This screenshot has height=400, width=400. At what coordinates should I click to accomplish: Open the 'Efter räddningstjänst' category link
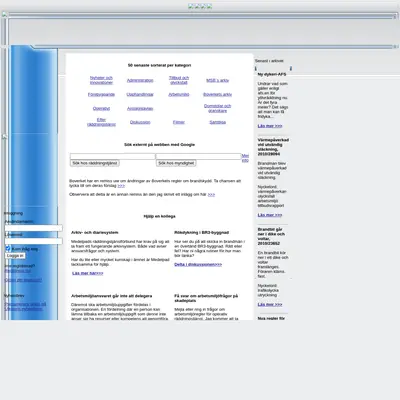pos(101,122)
